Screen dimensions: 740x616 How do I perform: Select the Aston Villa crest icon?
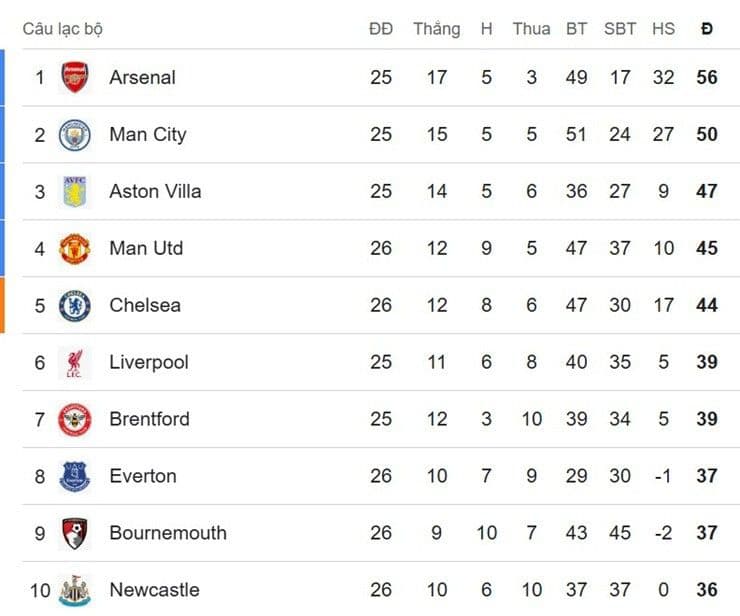point(75,191)
